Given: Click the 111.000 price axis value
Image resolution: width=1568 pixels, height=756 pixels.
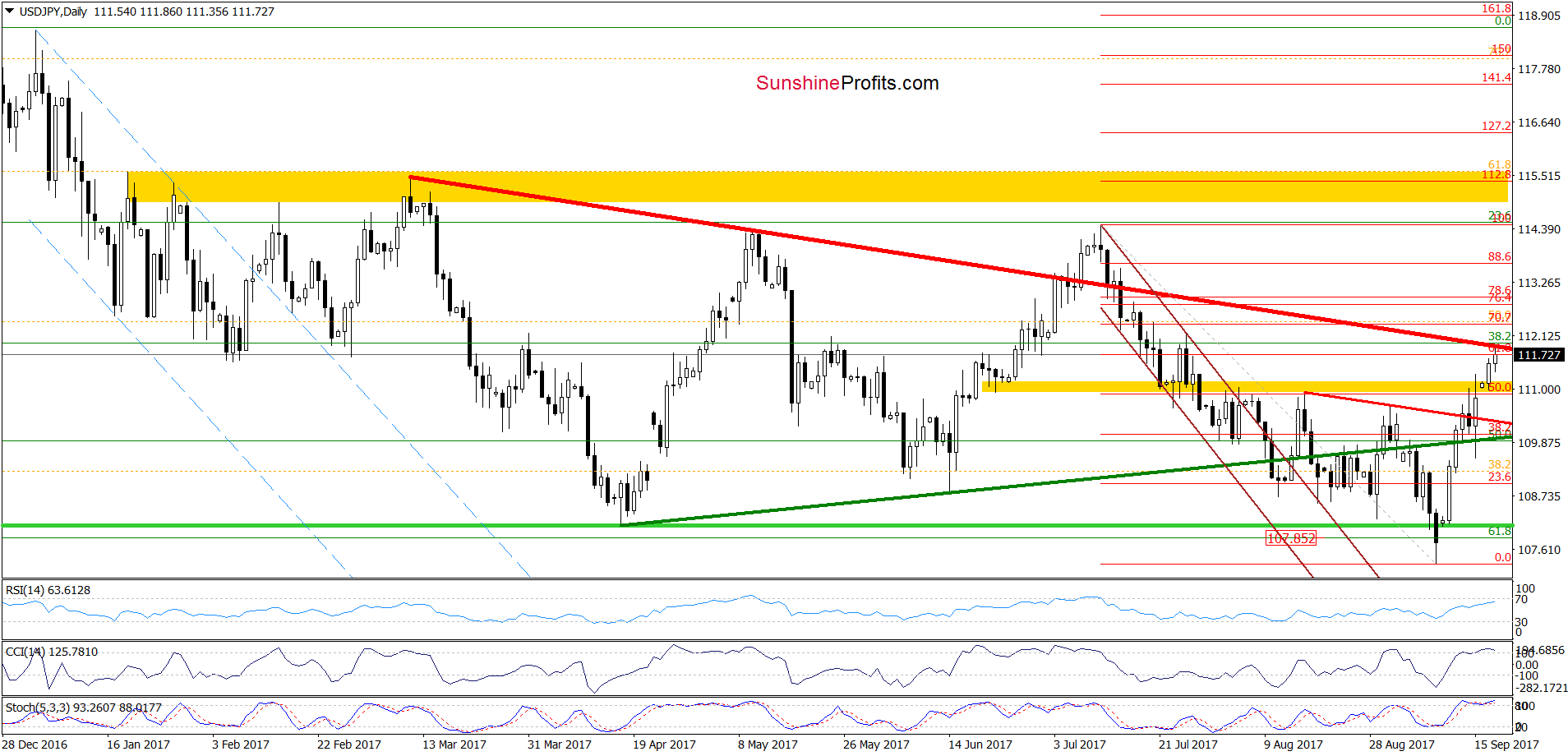Looking at the screenshot, I should point(1538,390).
